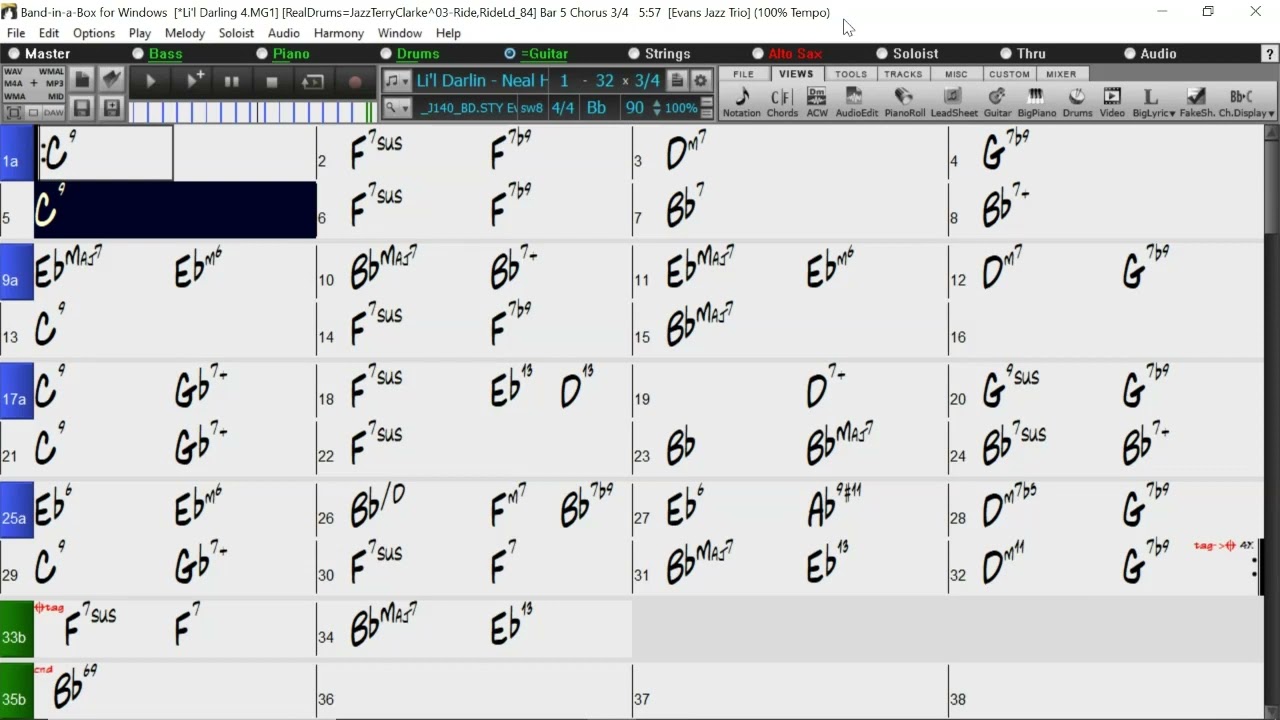Click the audio export WAV/MP3 formats button

(34, 84)
